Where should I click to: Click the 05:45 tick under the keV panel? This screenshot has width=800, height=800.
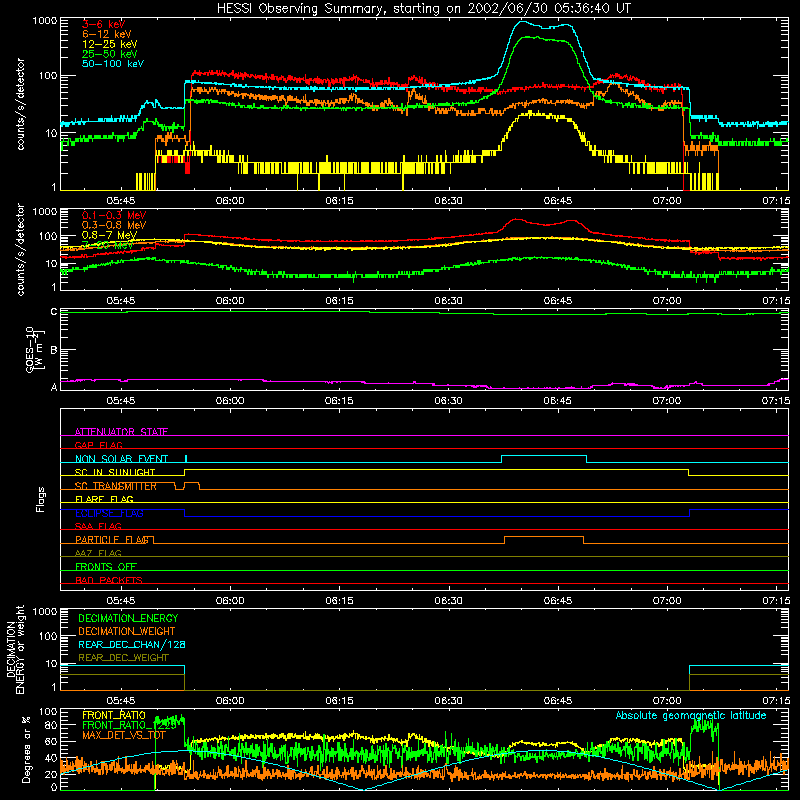point(120,201)
